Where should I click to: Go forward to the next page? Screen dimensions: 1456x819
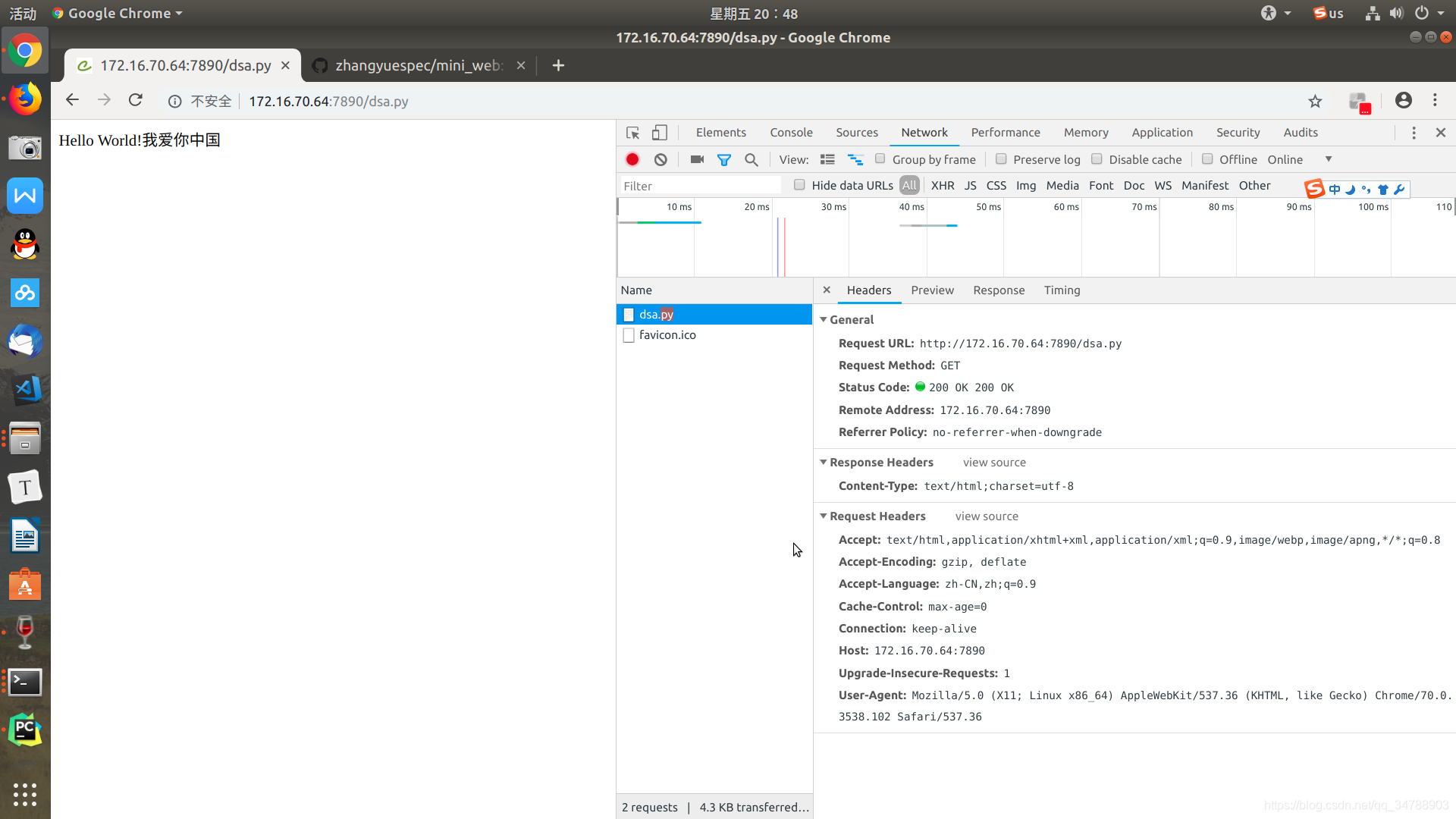tap(104, 100)
